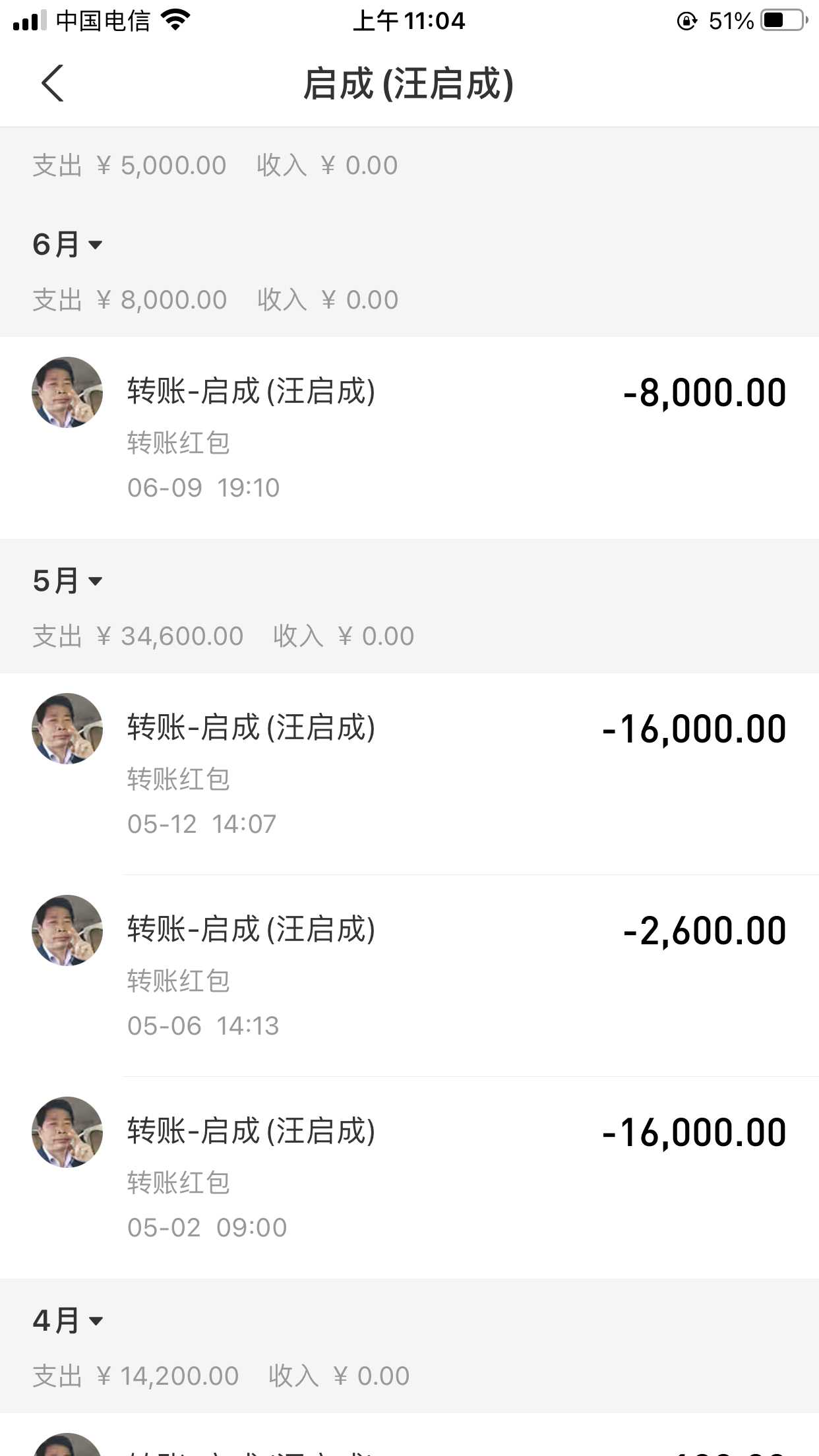Tap avatar of the 05-02 transfer
The width and height of the screenshot is (819, 1456).
pyautogui.click(x=67, y=1132)
